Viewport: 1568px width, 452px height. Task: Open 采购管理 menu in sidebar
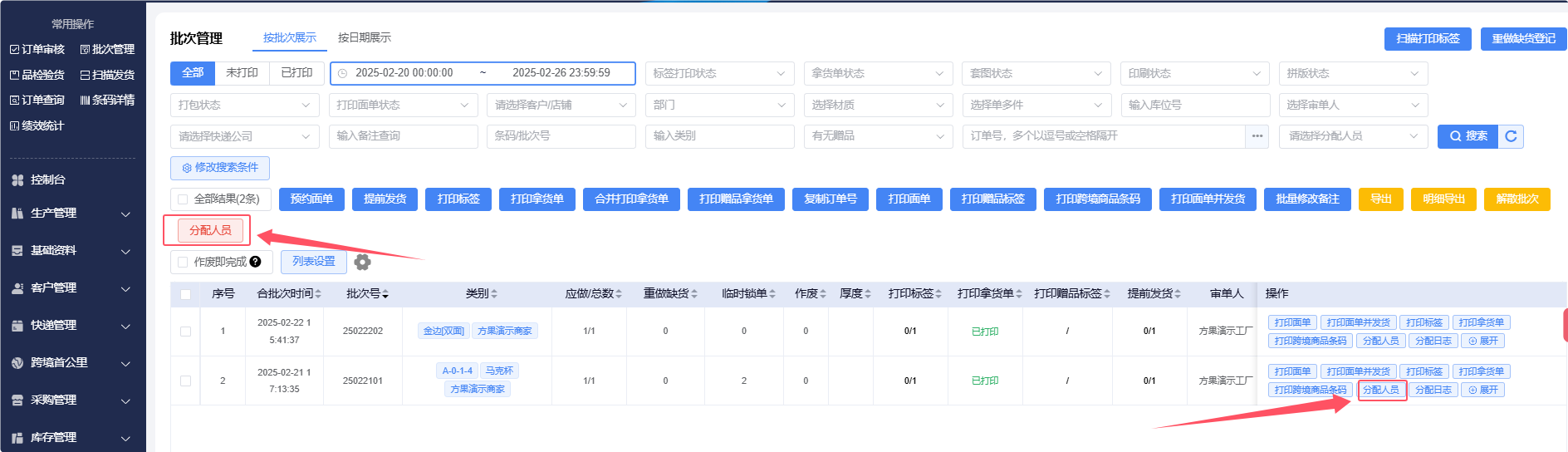point(71,400)
